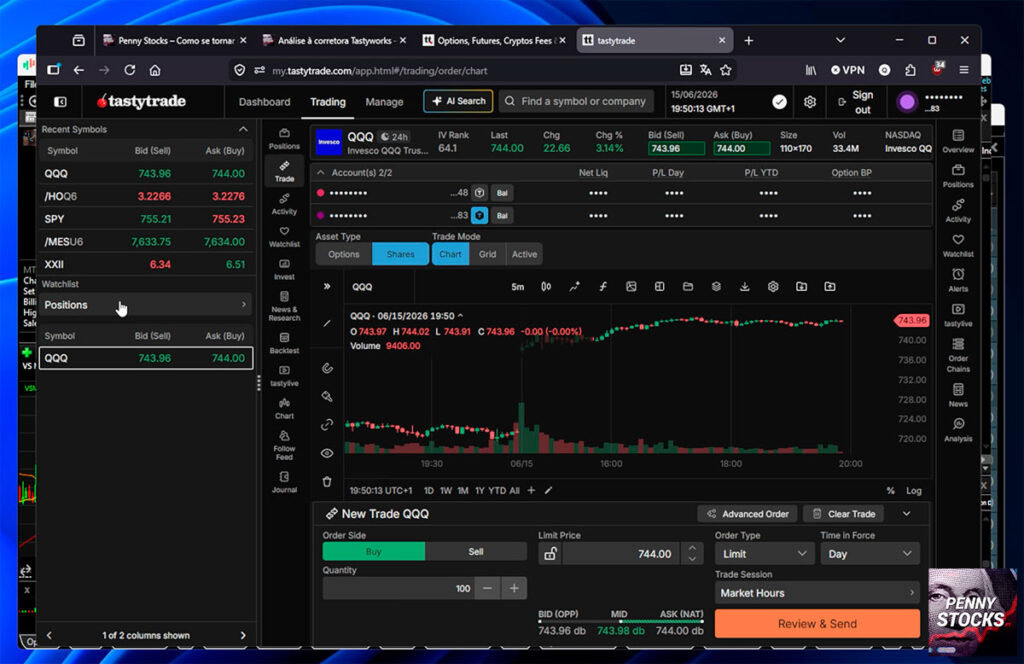Open Time in Force Day dropdown
The width and height of the screenshot is (1024, 664).
869,554
